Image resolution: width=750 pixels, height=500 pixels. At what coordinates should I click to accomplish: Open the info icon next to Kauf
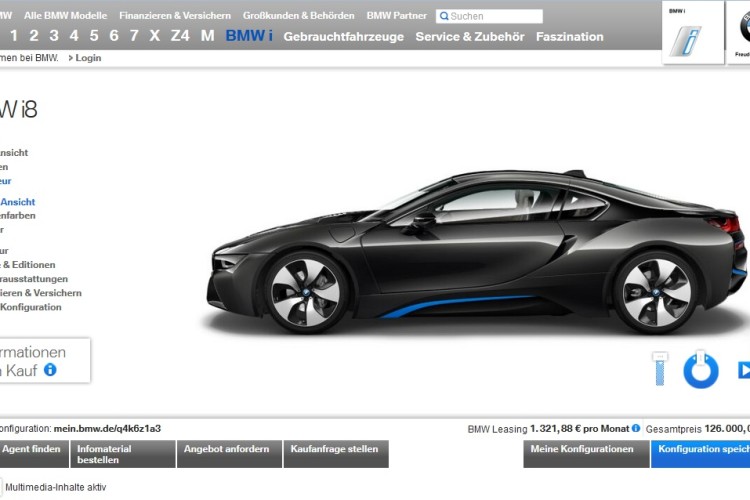pyautogui.click(x=50, y=370)
